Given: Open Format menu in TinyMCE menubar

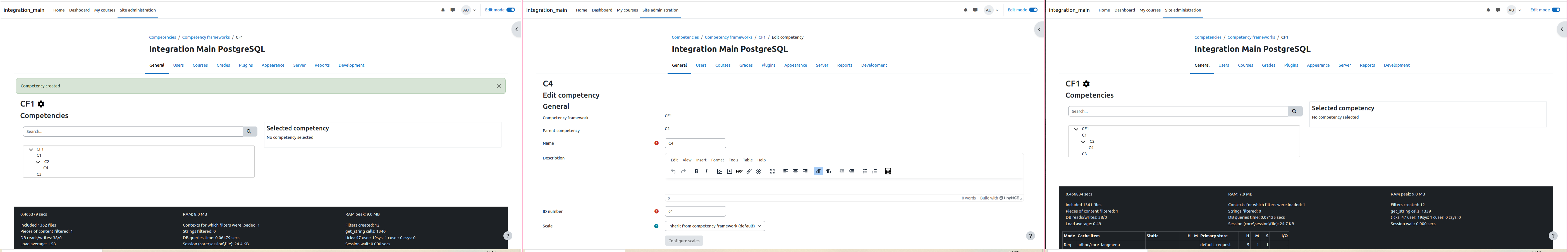Looking at the screenshot, I should coord(718,160).
